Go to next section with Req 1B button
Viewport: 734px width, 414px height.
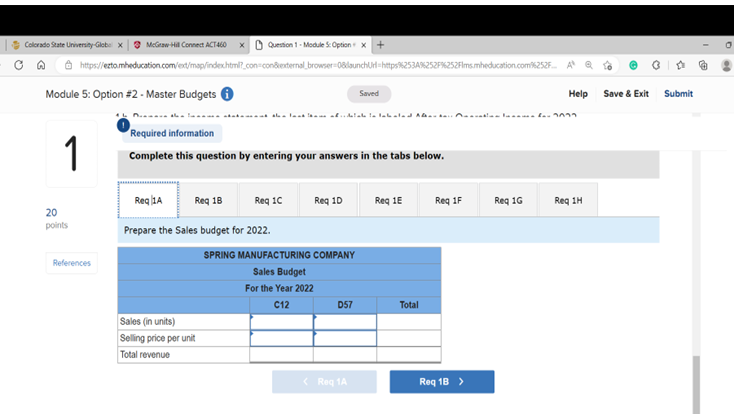(x=441, y=382)
